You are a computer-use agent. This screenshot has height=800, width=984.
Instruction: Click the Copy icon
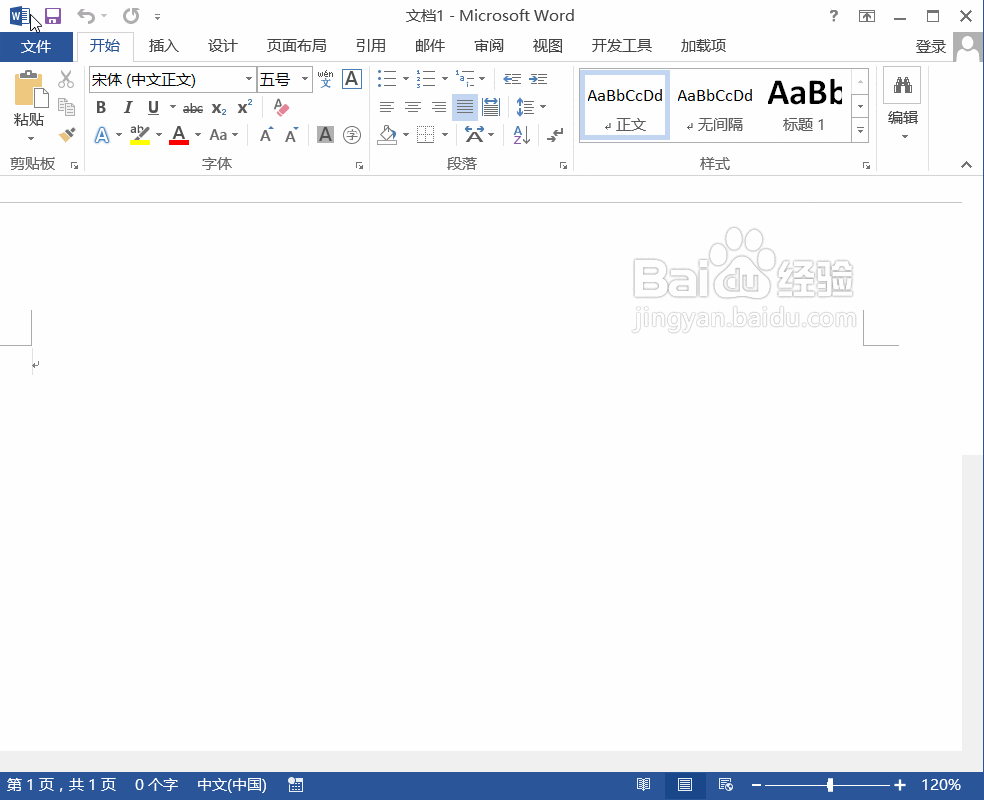tap(66, 107)
